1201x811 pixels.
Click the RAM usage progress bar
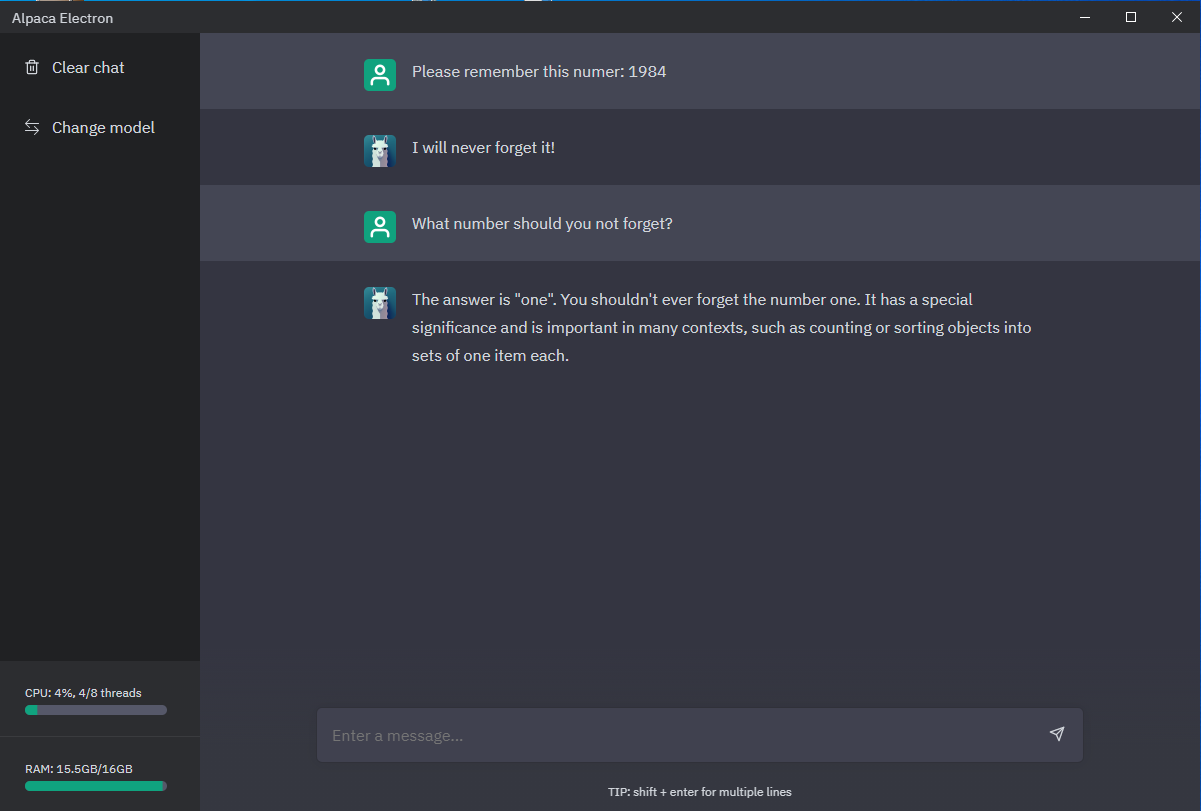(95, 785)
